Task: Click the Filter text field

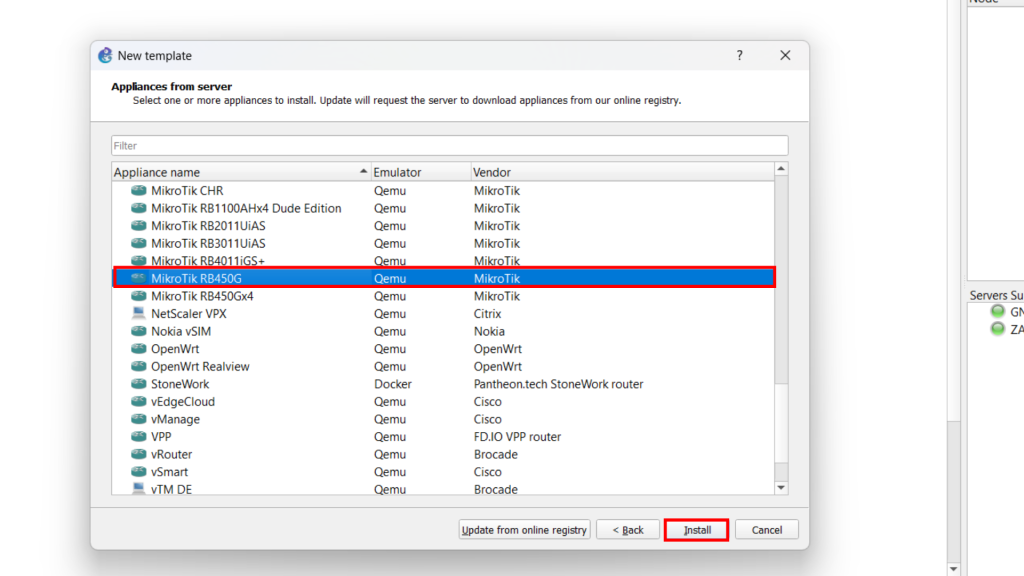Action: click(x=449, y=146)
